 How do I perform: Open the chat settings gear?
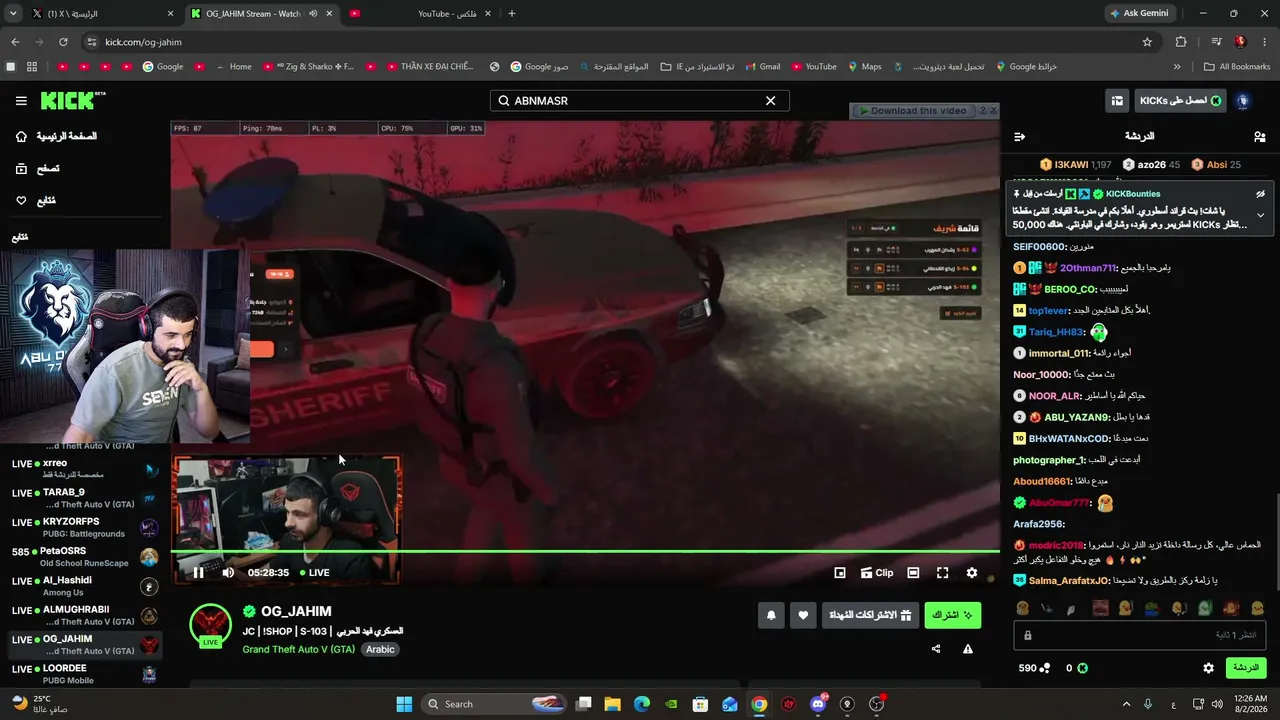coord(1208,668)
